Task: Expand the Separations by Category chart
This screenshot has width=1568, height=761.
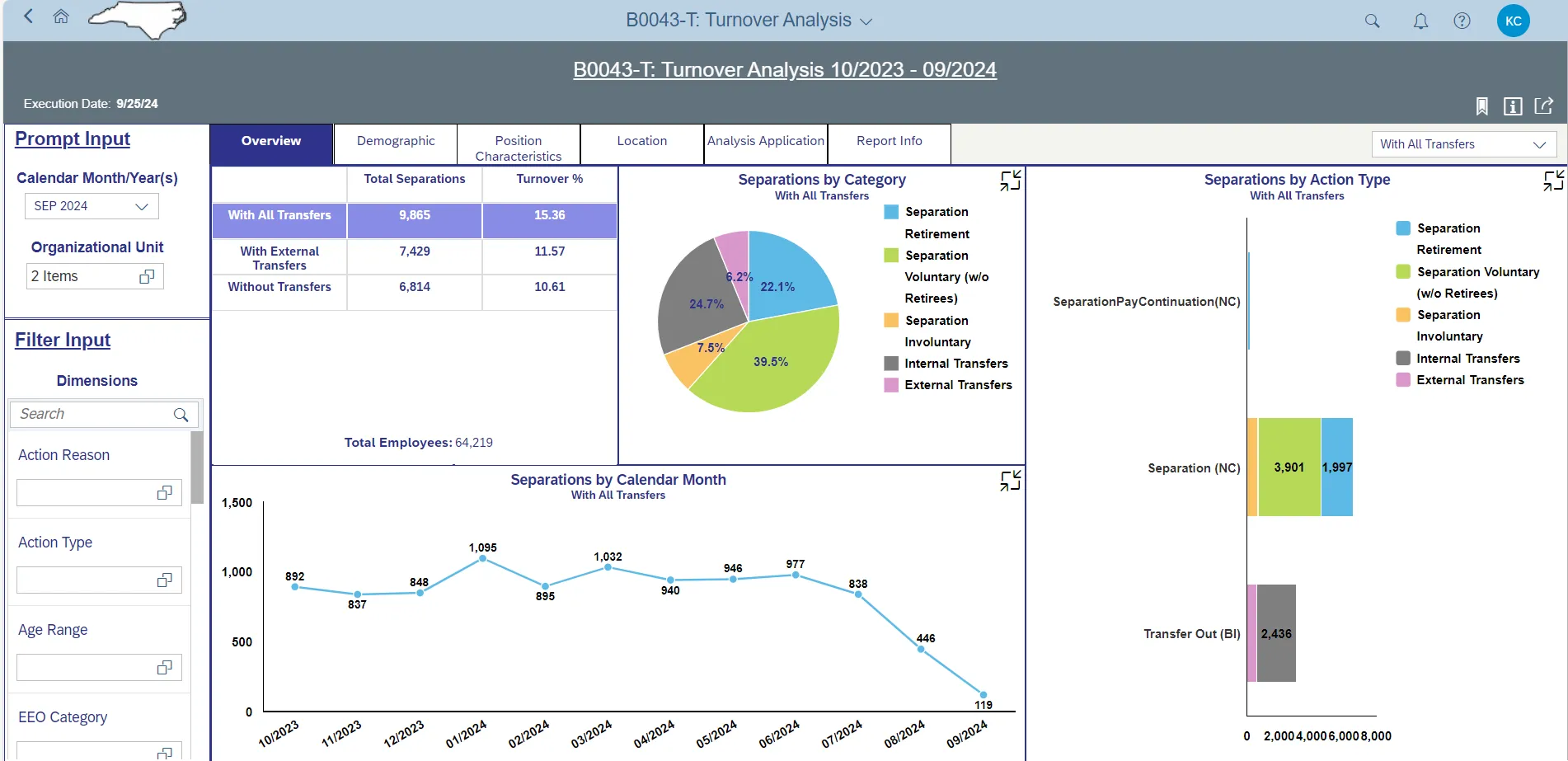Action: pyautogui.click(x=1010, y=181)
